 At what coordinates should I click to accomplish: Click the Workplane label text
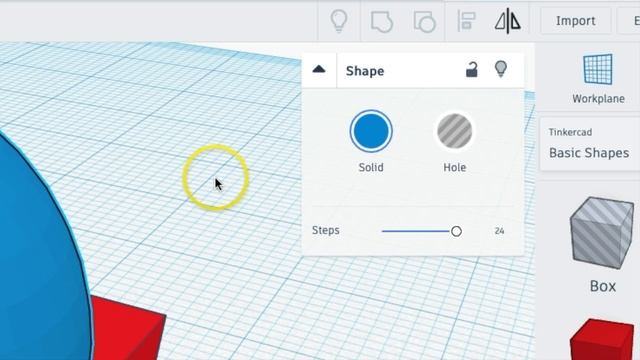click(598, 99)
